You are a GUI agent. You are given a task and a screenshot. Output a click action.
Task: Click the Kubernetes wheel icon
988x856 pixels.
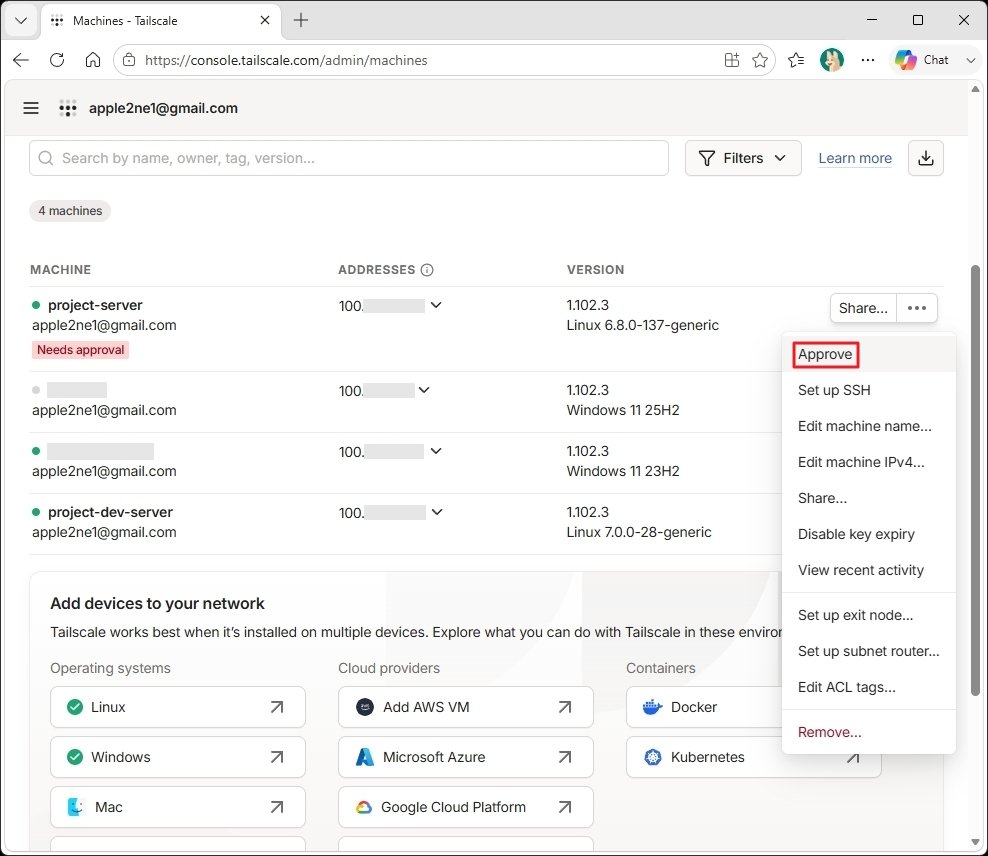pos(653,756)
